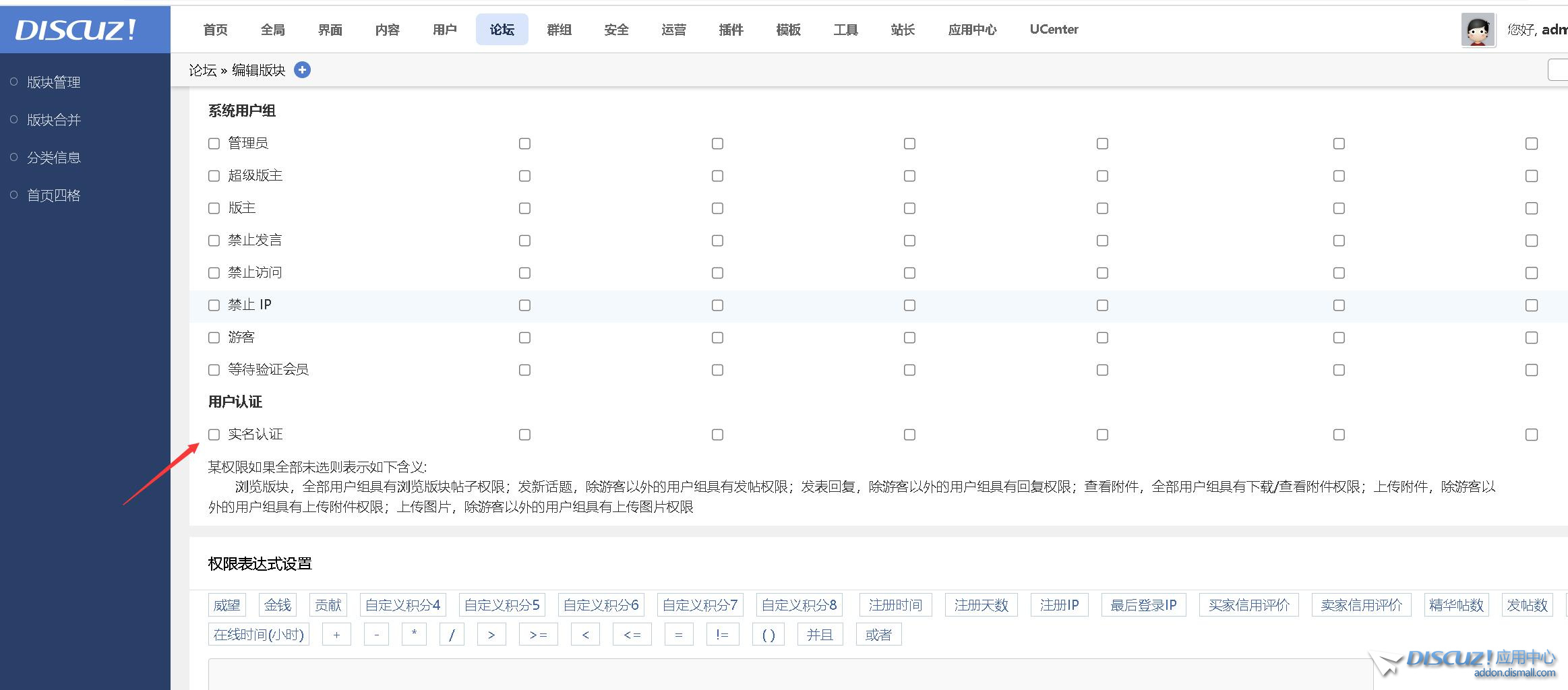Add 注册天数 to the expression
1568x690 pixels.
point(982,605)
